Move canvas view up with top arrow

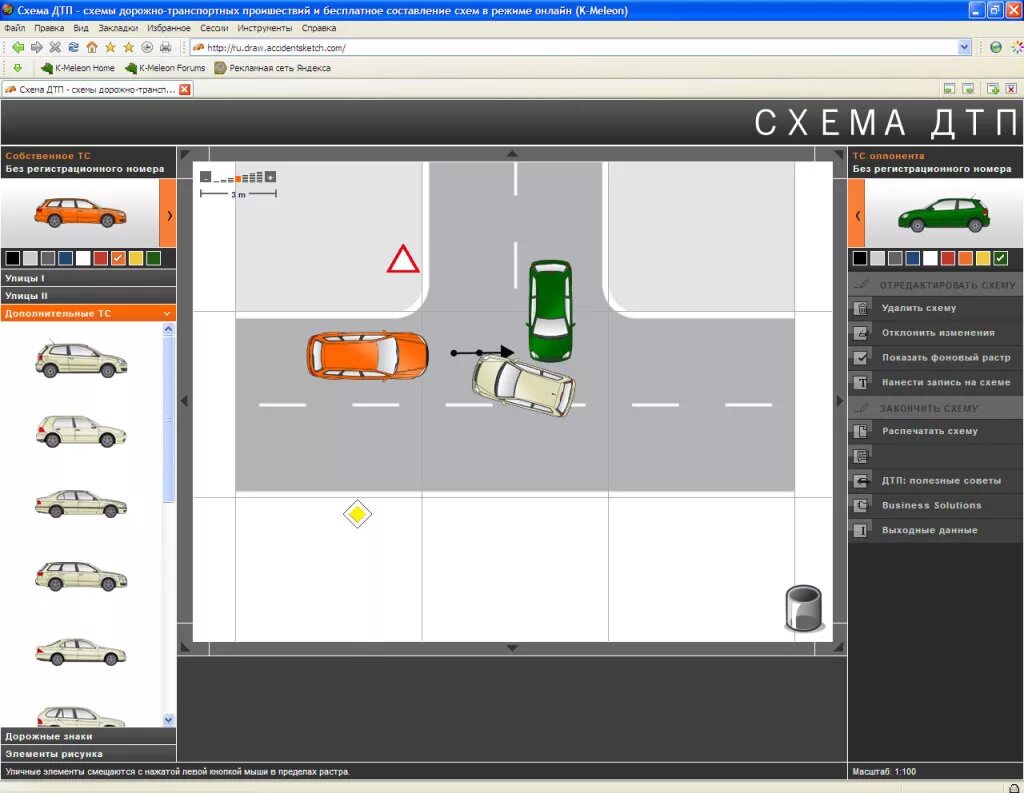click(x=512, y=154)
